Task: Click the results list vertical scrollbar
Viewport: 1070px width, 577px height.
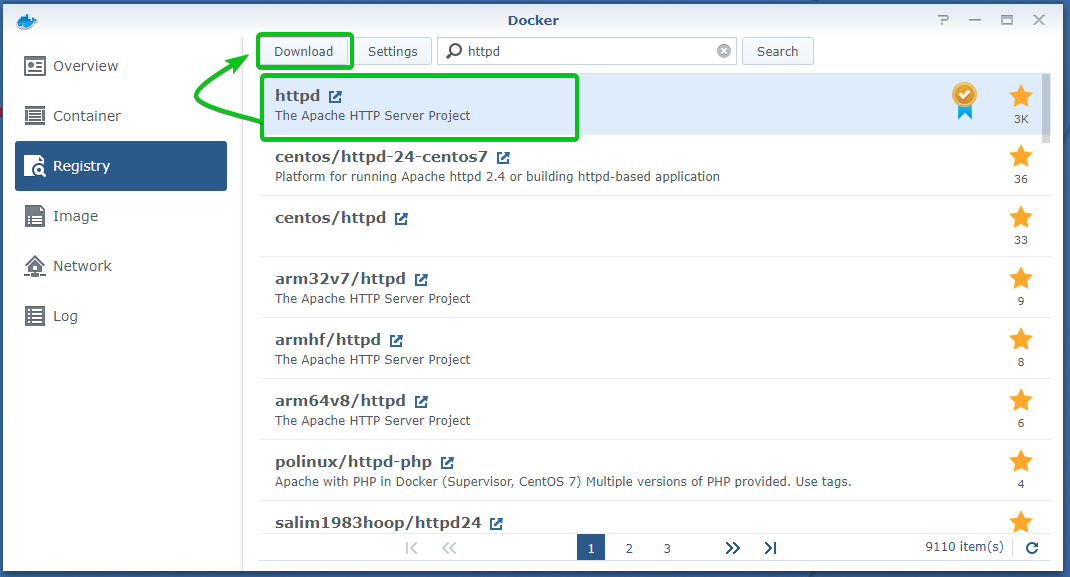Action: 1046,109
